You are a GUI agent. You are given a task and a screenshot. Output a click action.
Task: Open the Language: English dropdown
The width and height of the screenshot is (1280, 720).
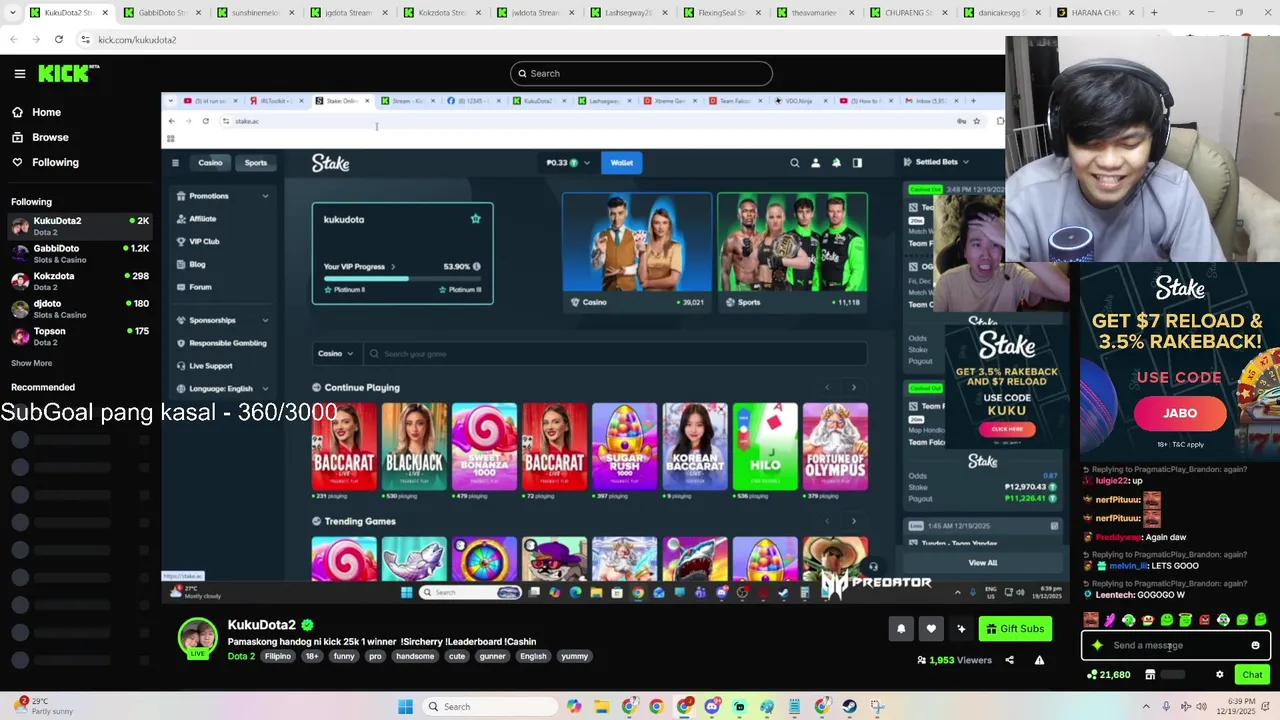(221, 388)
